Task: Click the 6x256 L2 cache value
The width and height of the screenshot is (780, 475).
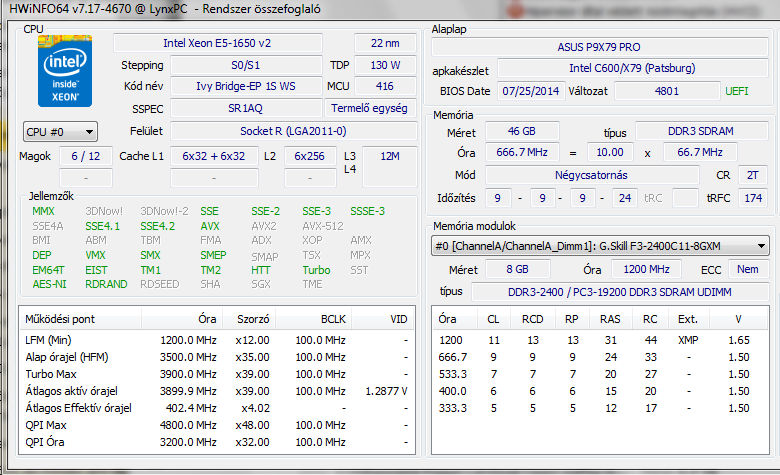Action: coord(309,156)
